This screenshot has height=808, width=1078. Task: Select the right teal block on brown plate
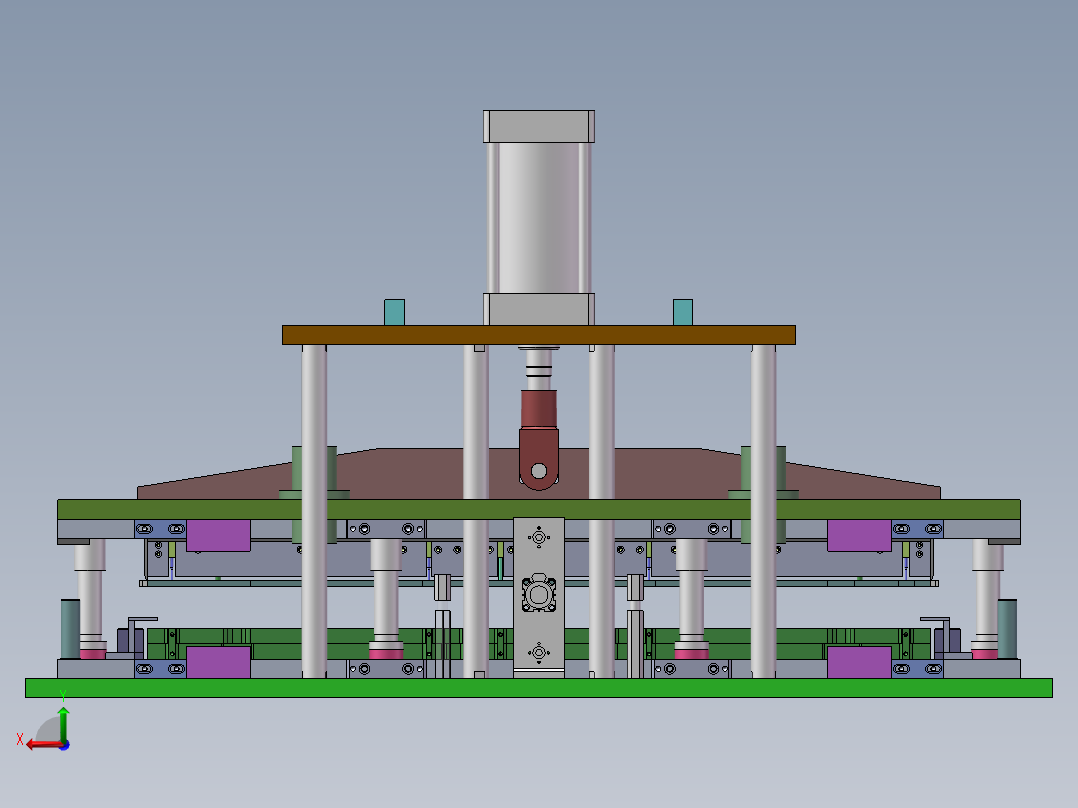tap(683, 312)
